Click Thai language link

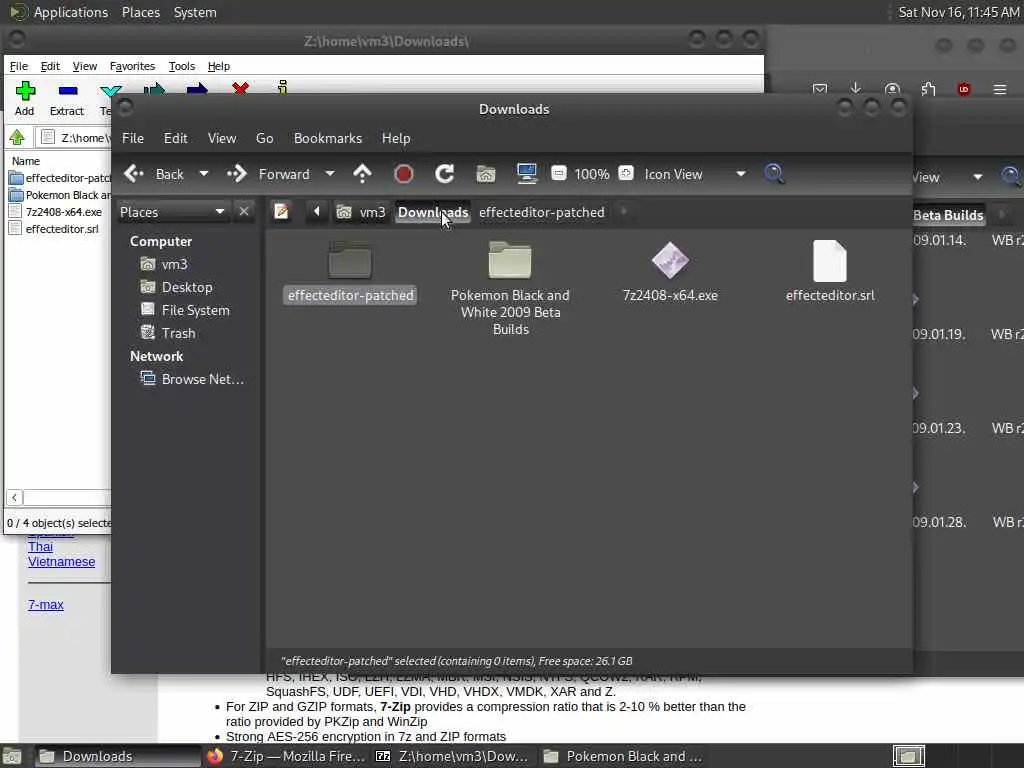click(40, 547)
